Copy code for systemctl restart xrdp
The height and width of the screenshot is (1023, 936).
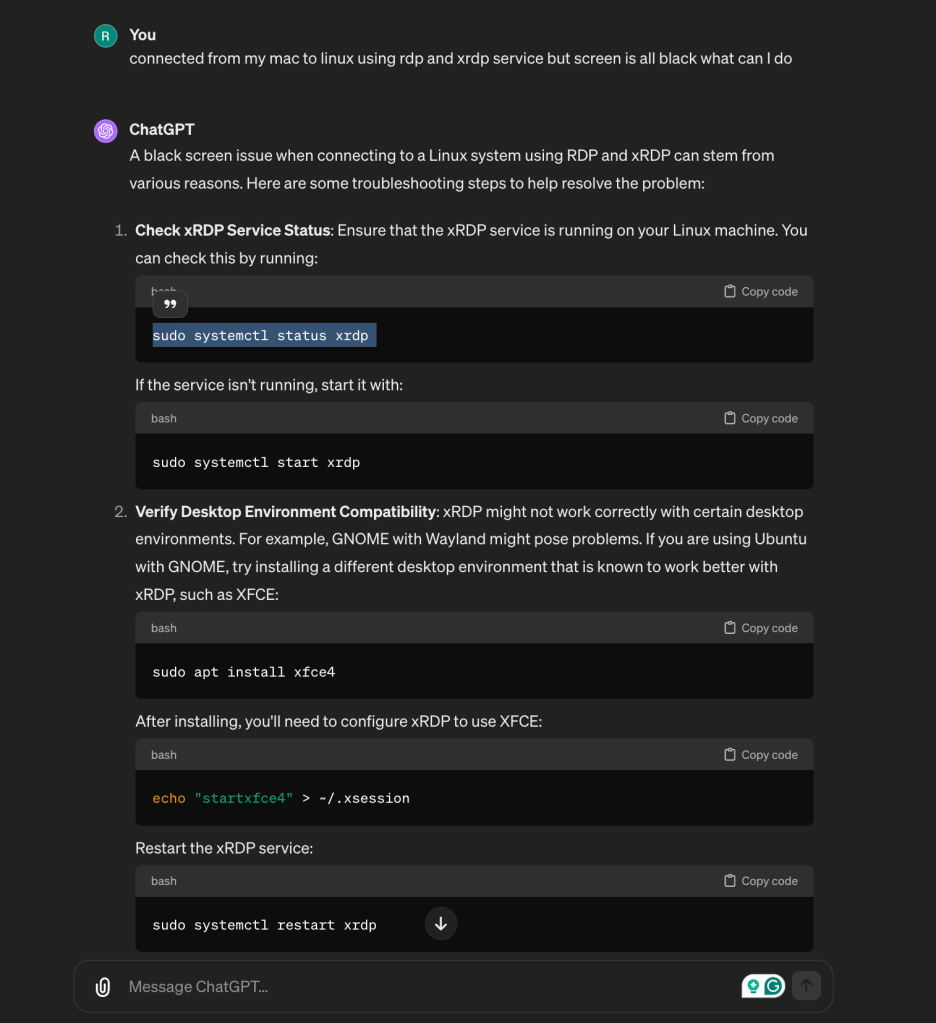[761, 881]
